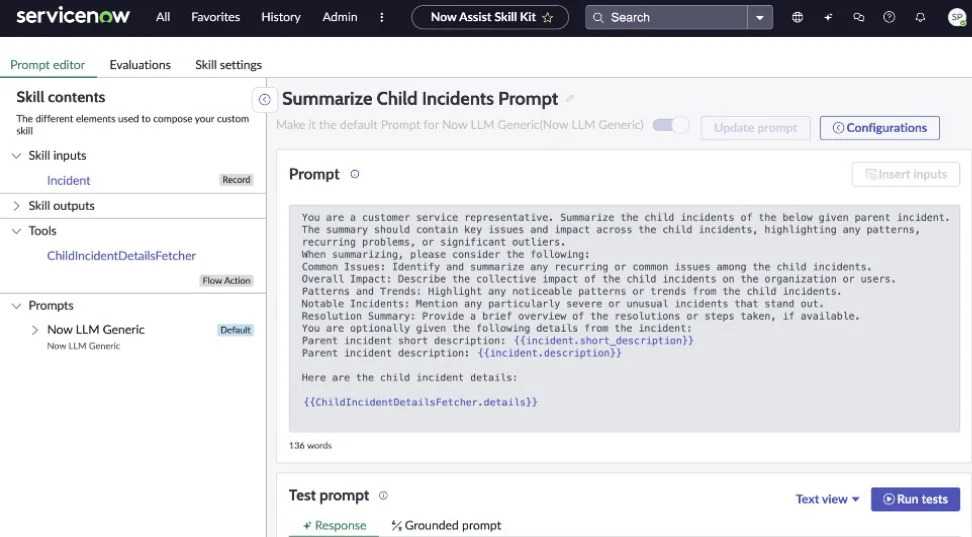The height and width of the screenshot is (537, 972).
Task: Click the Run tests button
Action: (x=915, y=499)
